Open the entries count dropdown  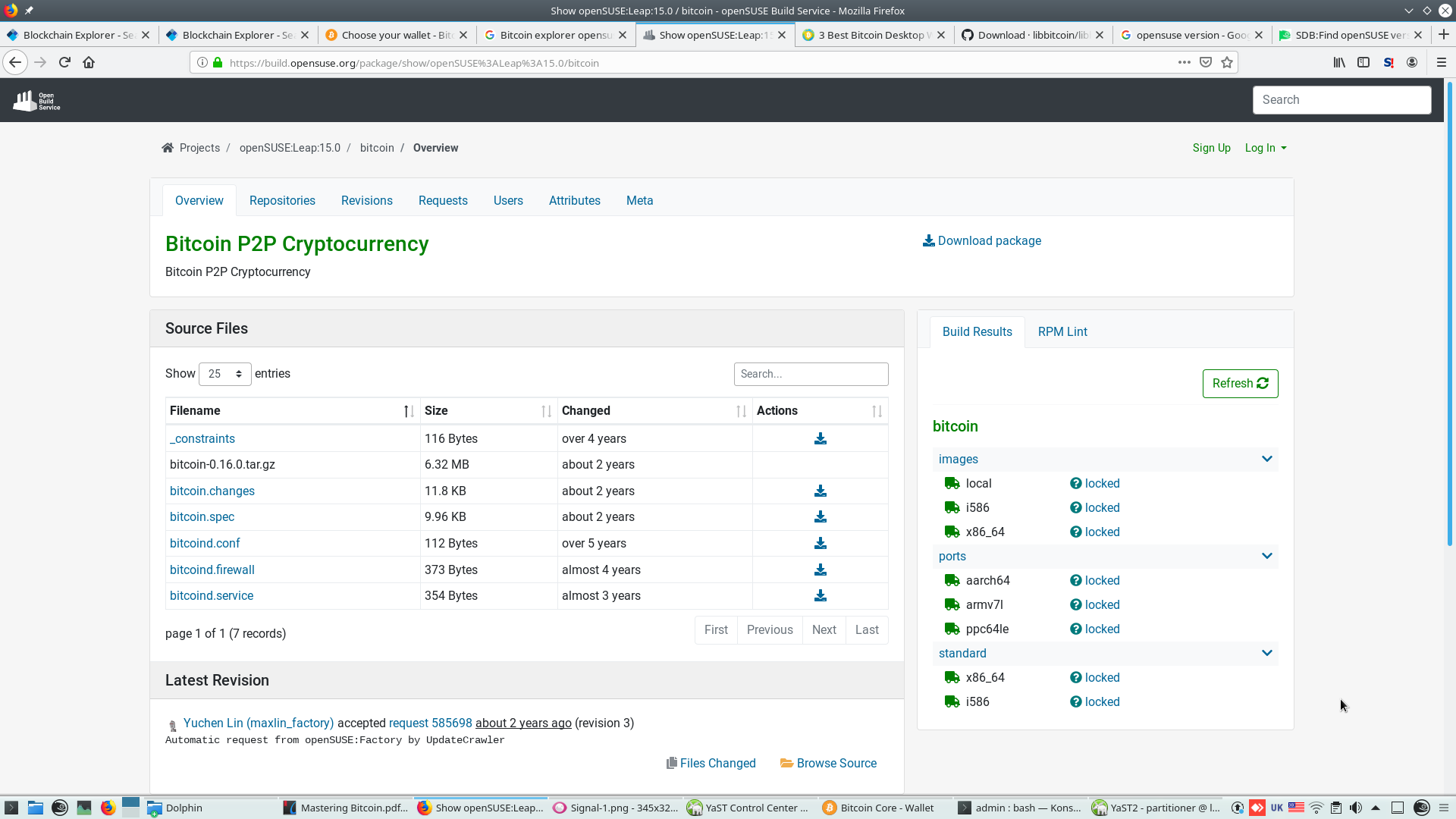click(x=224, y=374)
